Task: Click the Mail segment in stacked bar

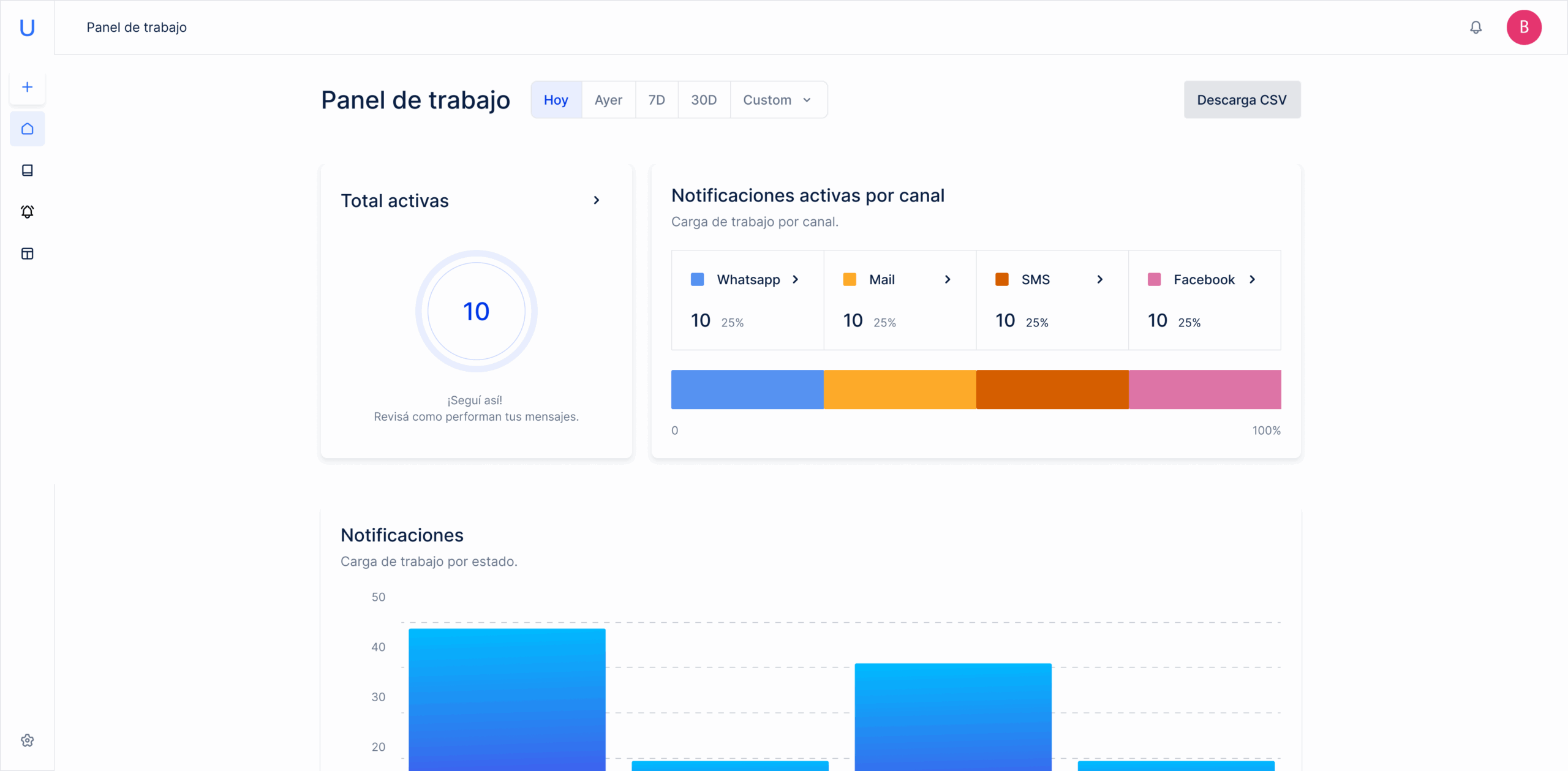Action: pos(899,389)
